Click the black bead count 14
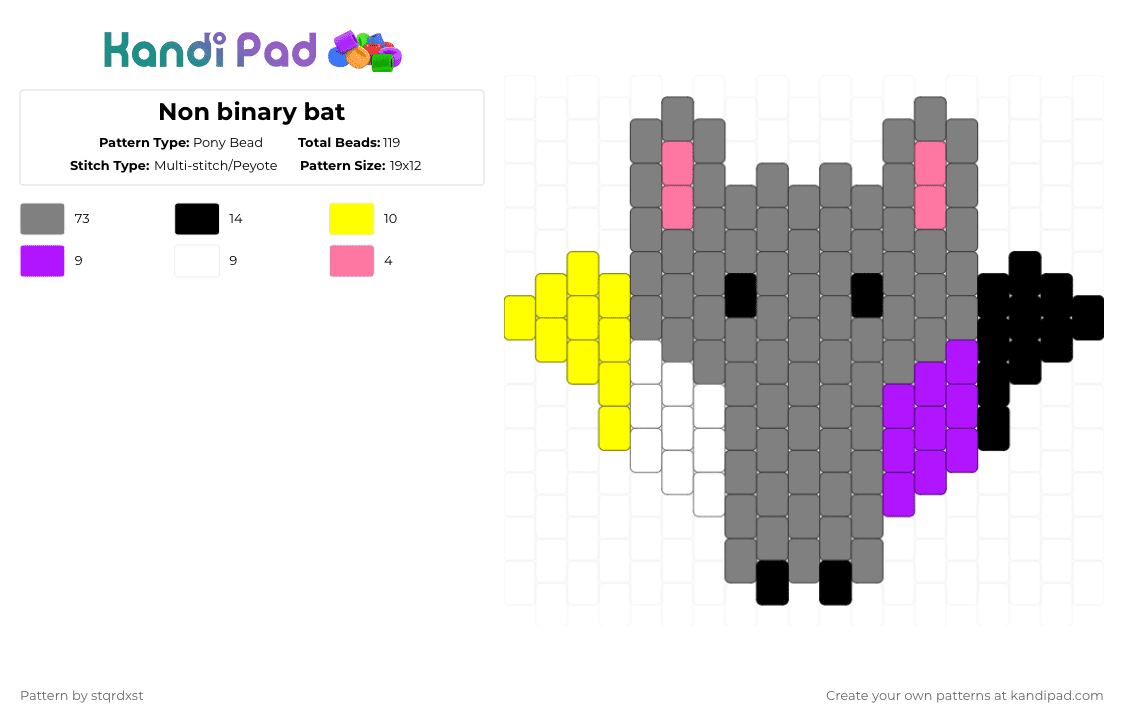 pyautogui.click(x=236, y=219)
